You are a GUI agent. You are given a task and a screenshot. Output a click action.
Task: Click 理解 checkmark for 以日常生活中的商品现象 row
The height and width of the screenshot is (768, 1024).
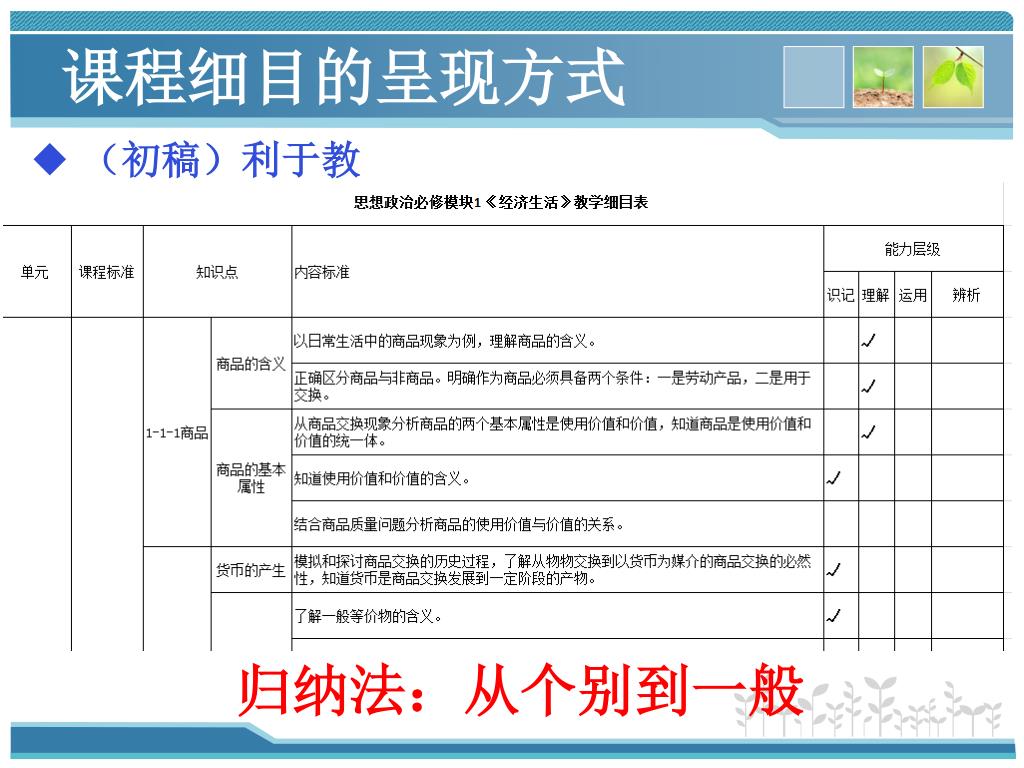click(x=868, y=340)
